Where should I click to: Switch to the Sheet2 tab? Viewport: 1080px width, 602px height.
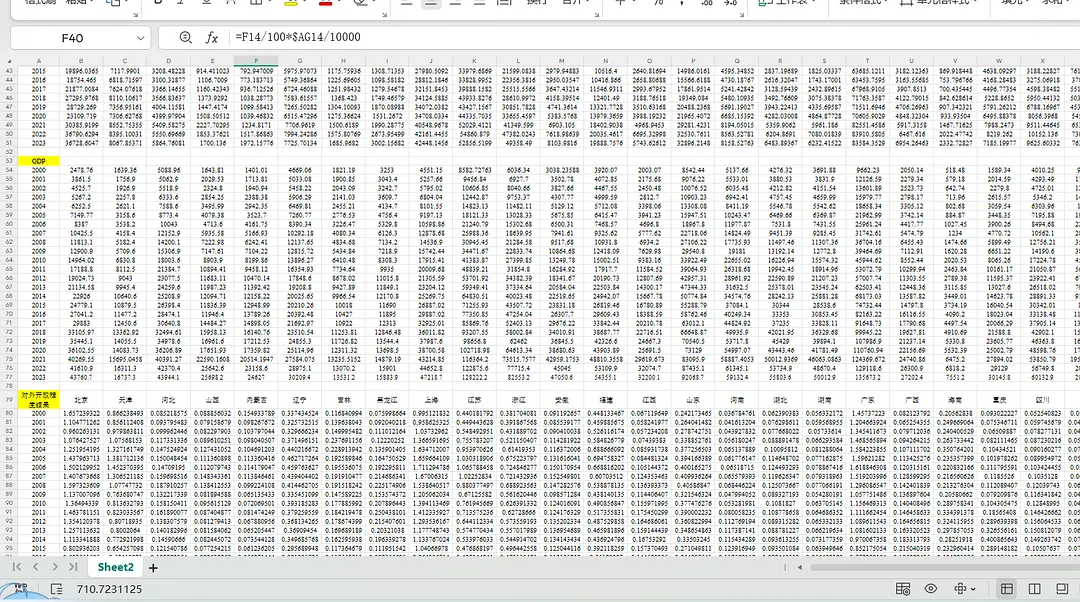point(115,567)
